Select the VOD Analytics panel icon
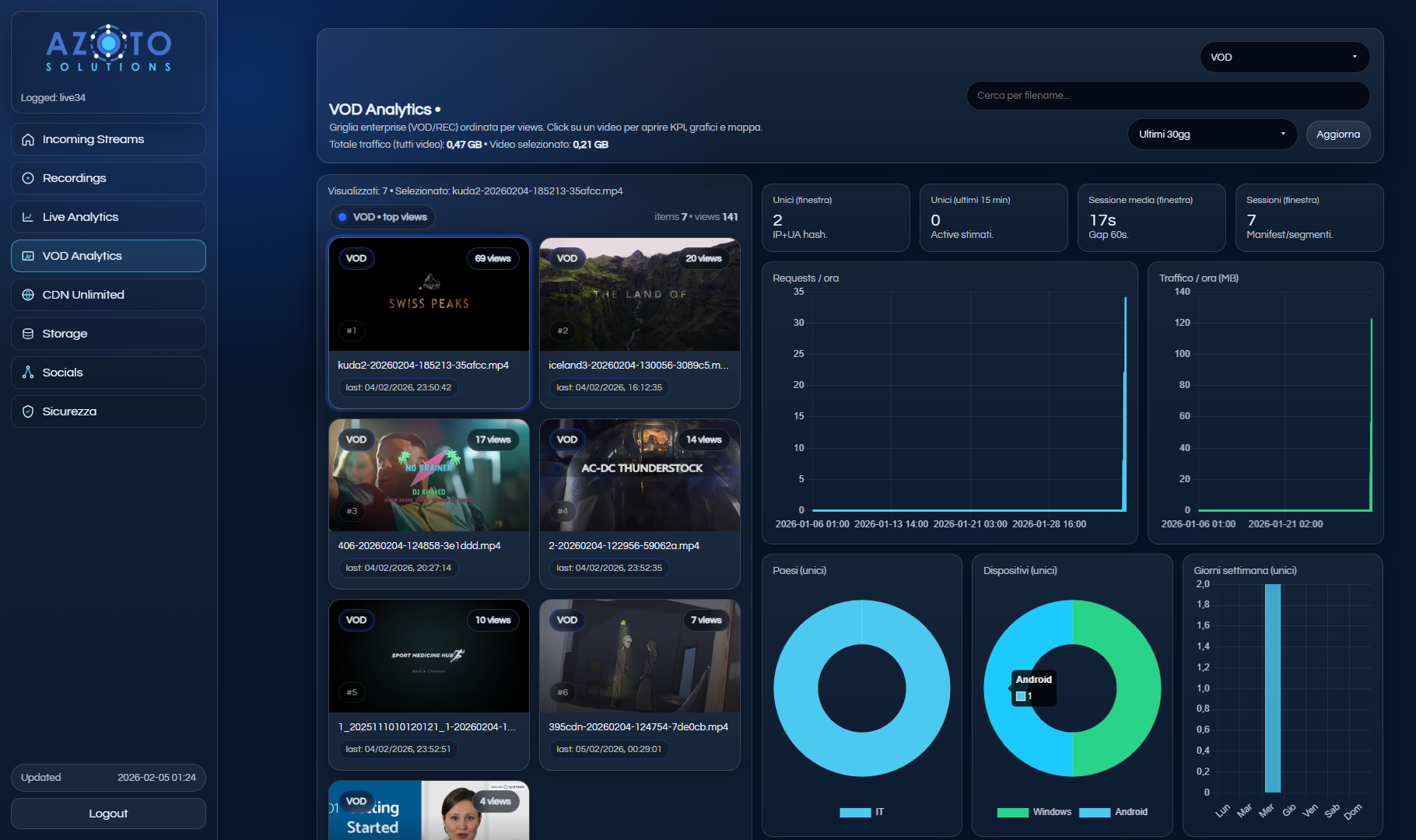Viewport: 1416px width, 840px height. pyautogui.click(x=28, y=256)
